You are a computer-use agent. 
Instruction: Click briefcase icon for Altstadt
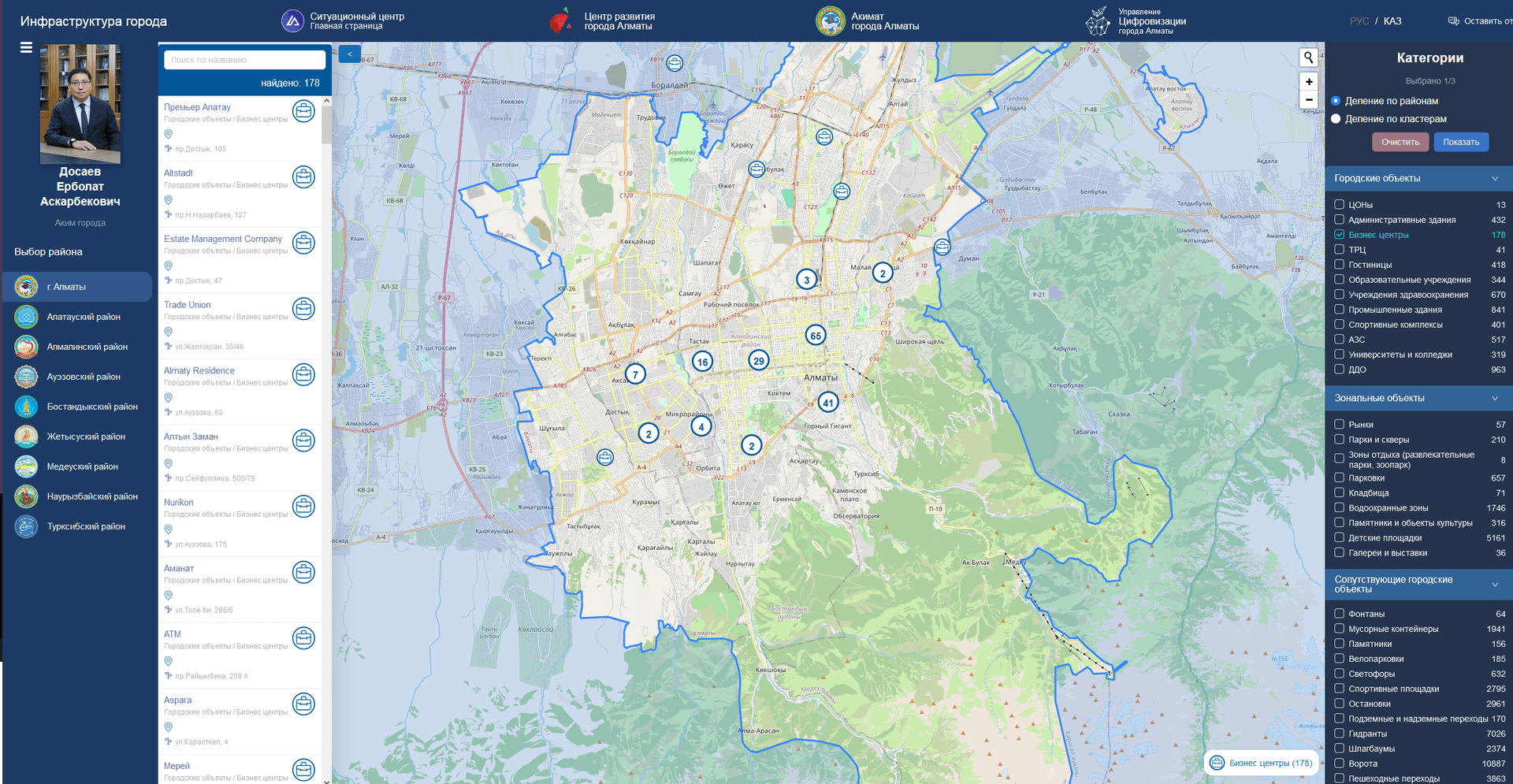click(303, 177)
